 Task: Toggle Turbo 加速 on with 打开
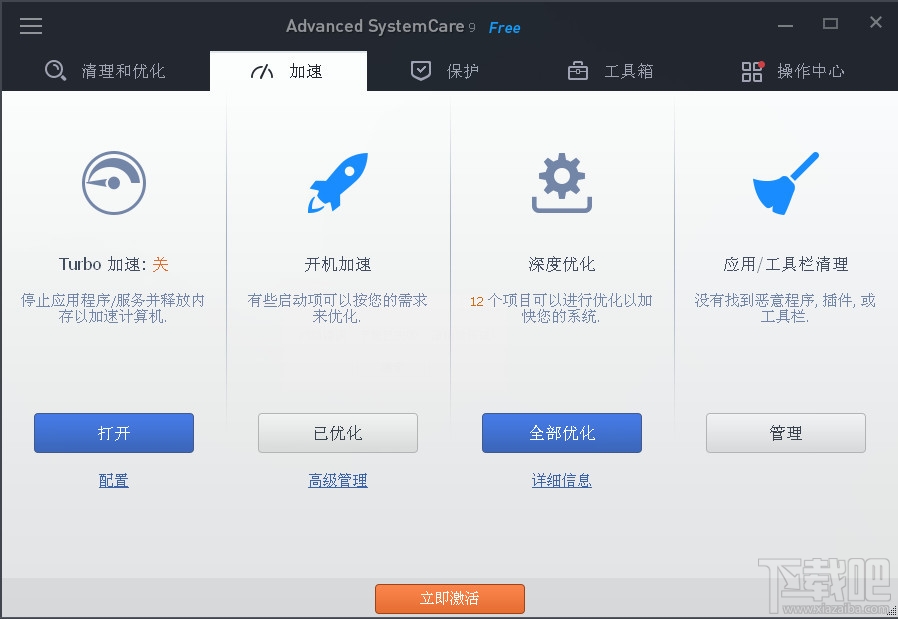pos(113,433)
